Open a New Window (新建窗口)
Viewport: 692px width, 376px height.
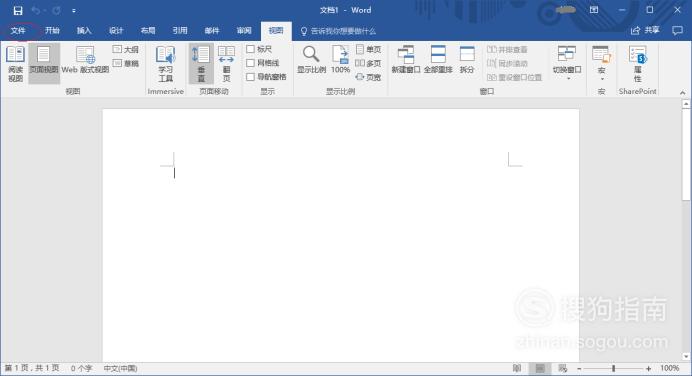tap(406, 60)
